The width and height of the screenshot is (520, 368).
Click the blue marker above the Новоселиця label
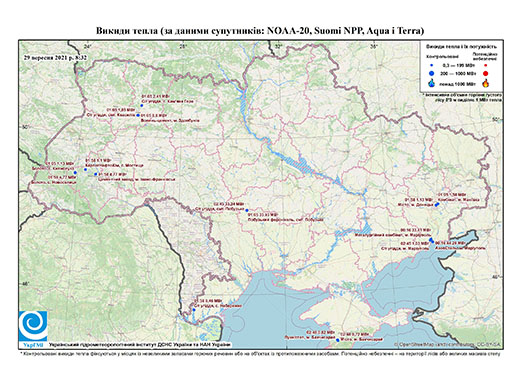pos(75,173)
